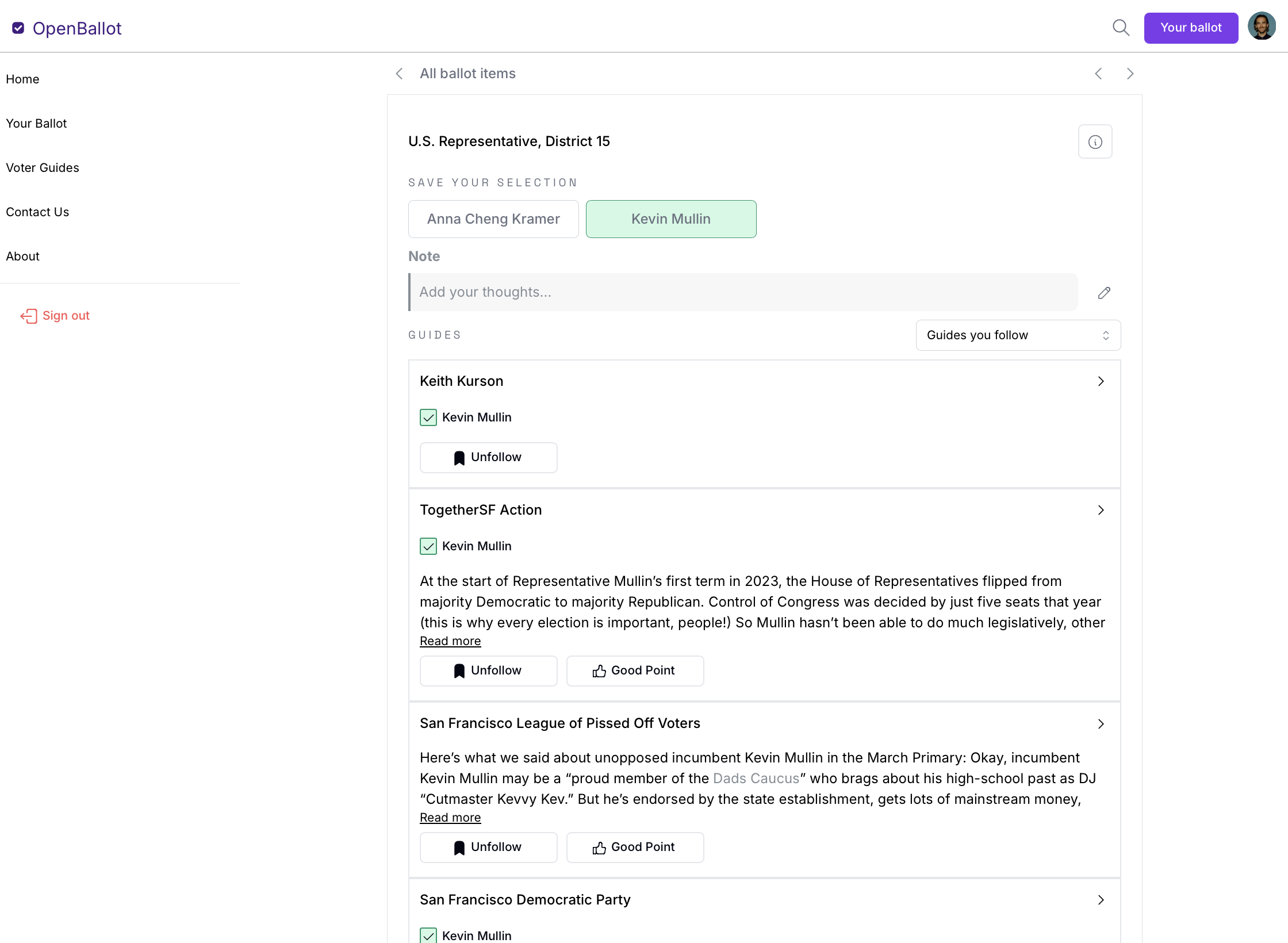Click thumbs-up icon in Pissed Off Voters Good Point
This screenshot has height=943, width=1288.
point(599,848)
